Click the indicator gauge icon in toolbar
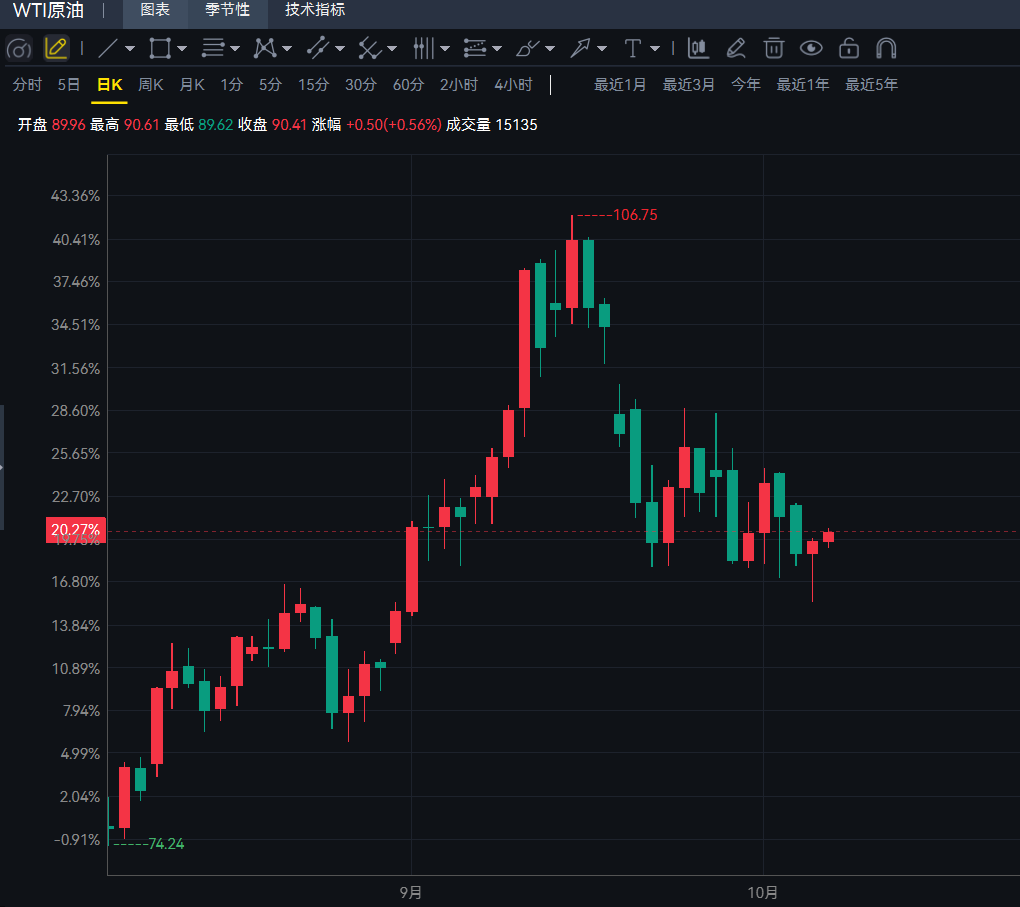This screenshot has width=1020, height=907. click(x=19, y=49)
